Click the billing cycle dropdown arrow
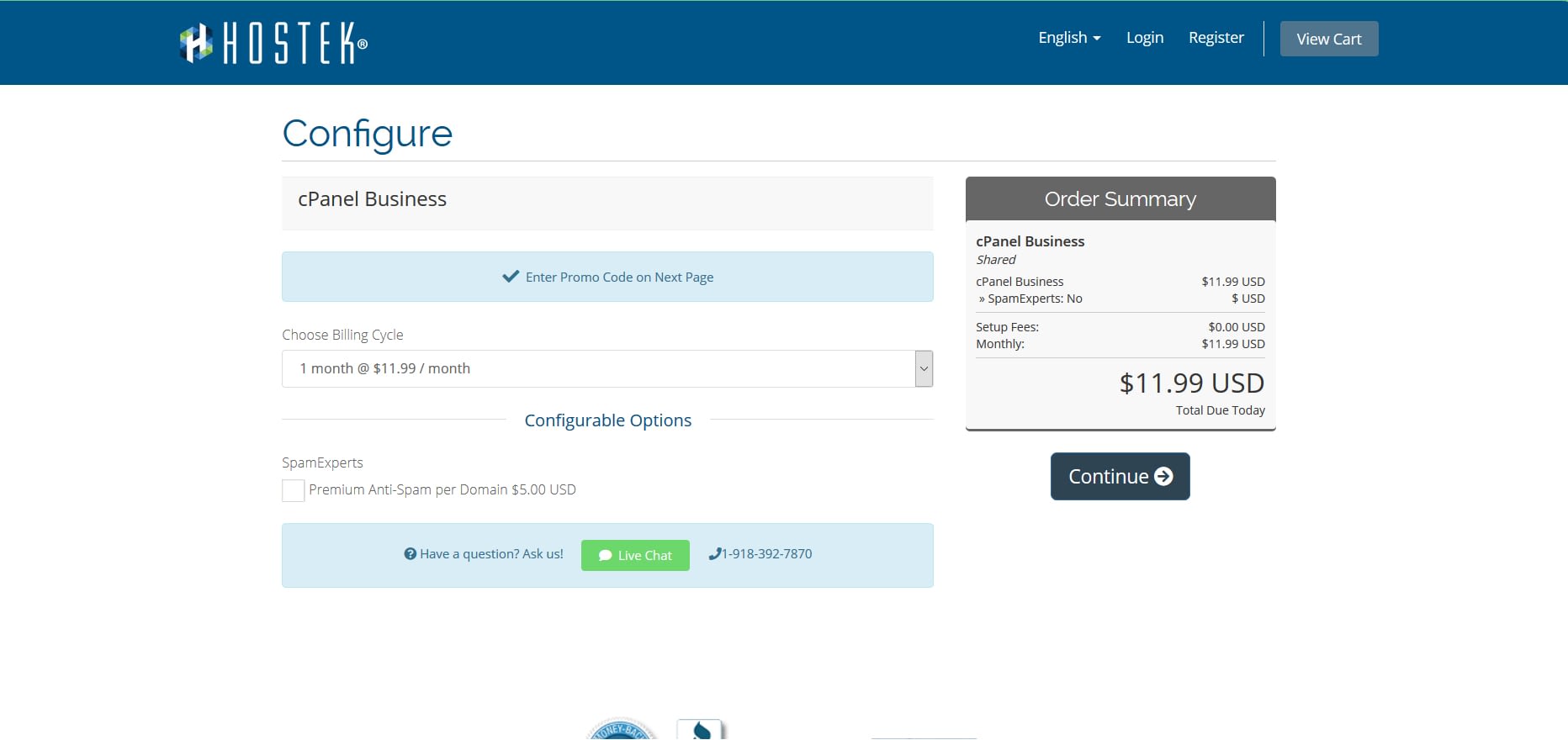The width and height of the screenshot is (1568, 740). pos(924,368)
